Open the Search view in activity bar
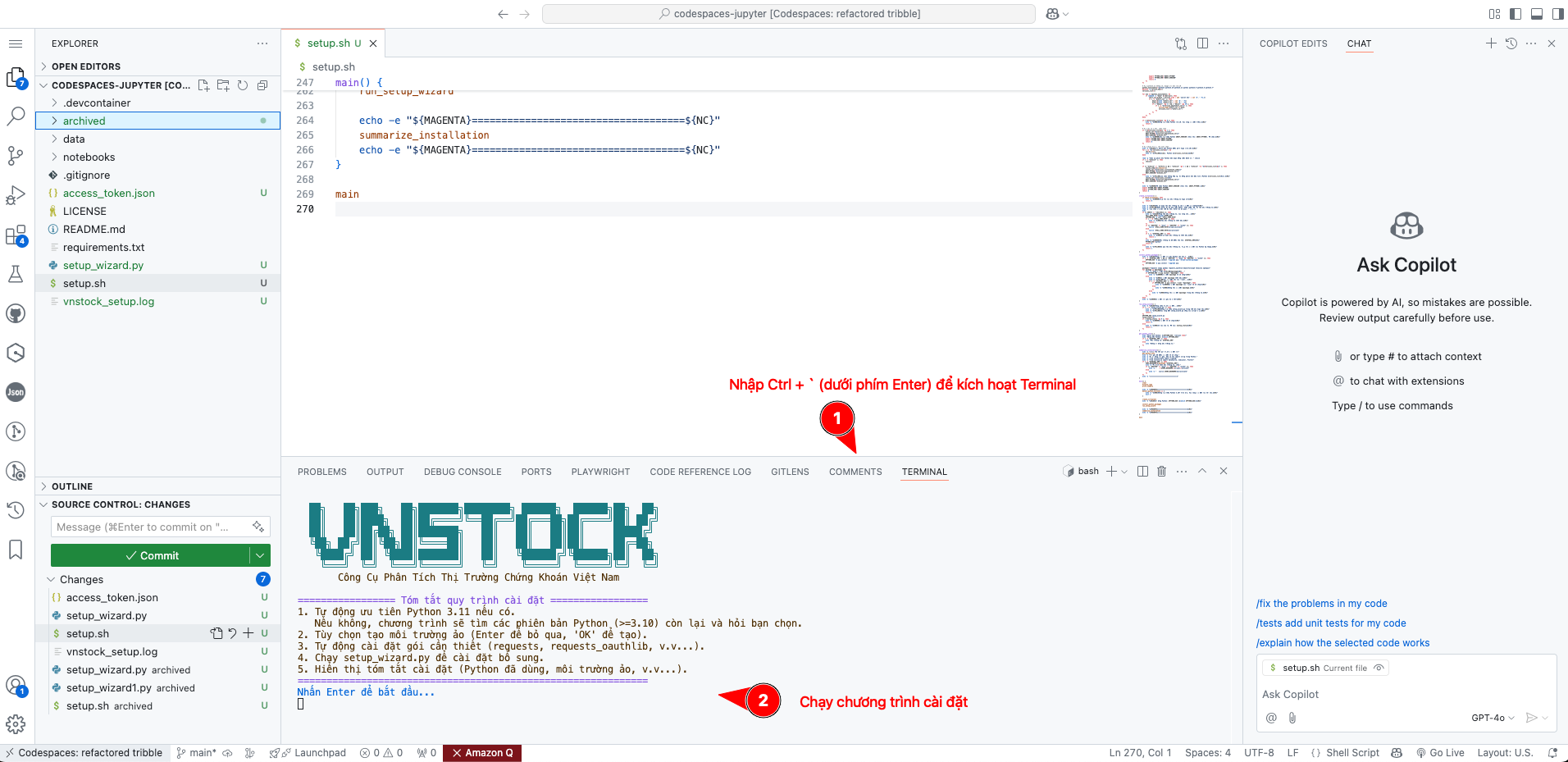Viewport: 1568px width, 762px height. pyautogui.click(x=16, y=116)
